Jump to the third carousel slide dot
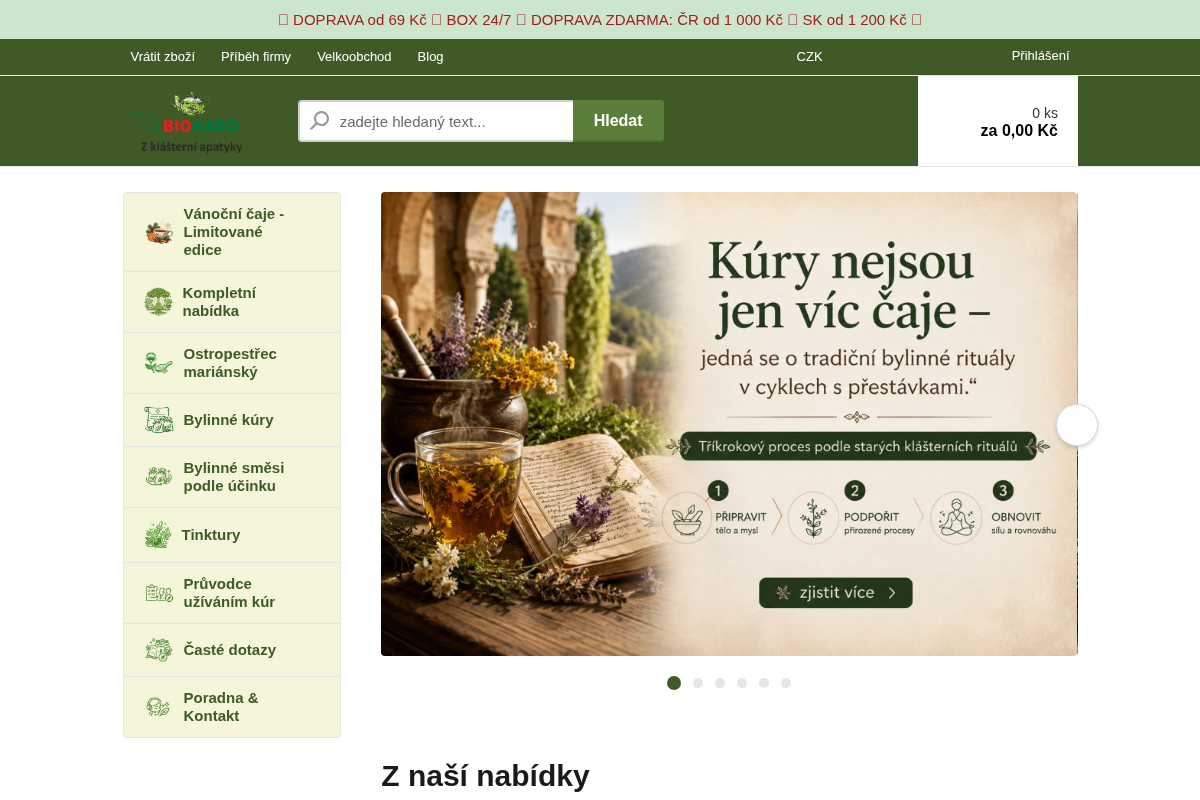Image resolution: width=1200 pixels, height=800 pixels. [x=720, y=683]
